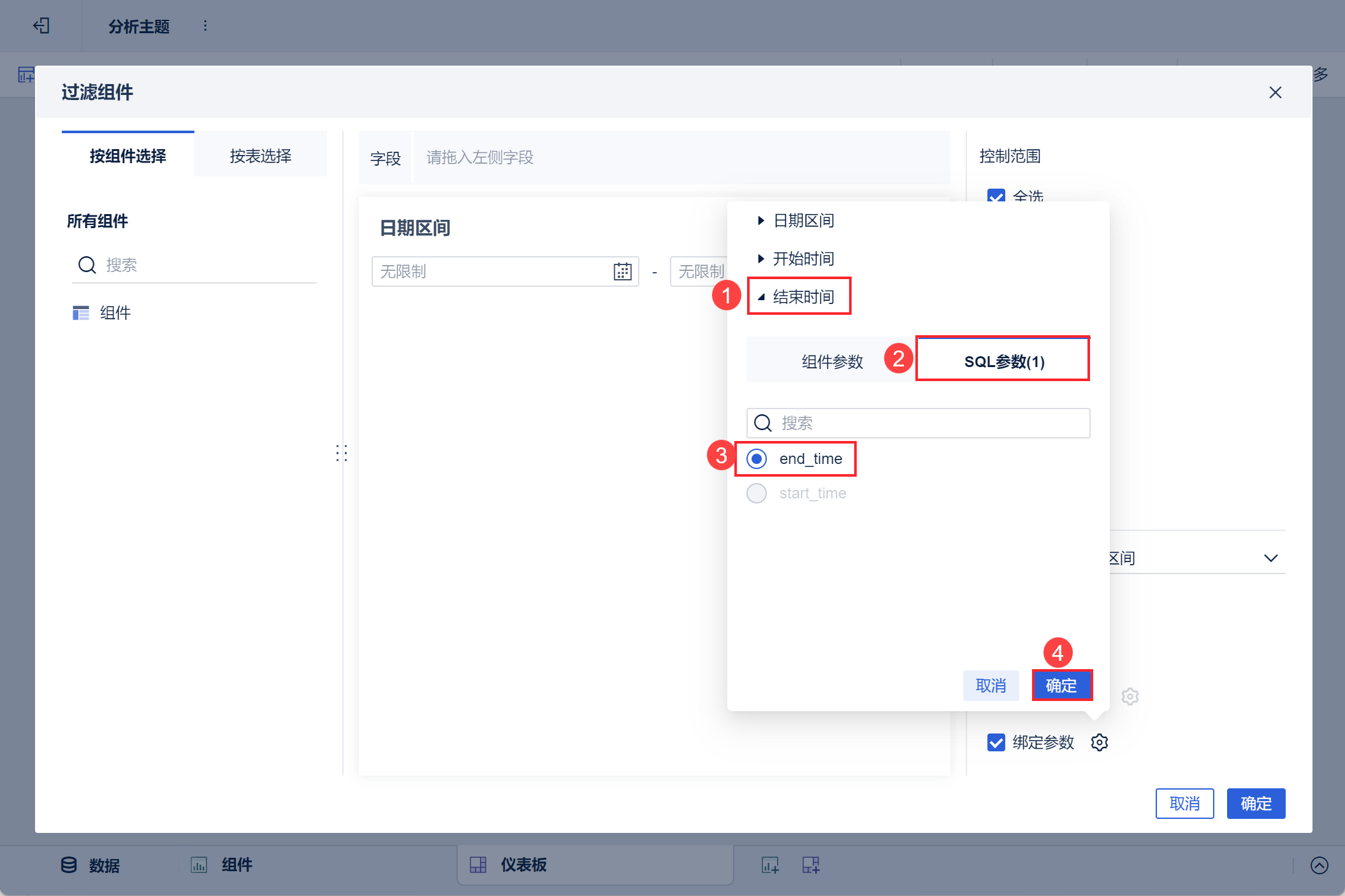Viewport: 1345px width, 896px height.
Task: Click the collapse arrow icon bottom right
Action: [1319, 865]
